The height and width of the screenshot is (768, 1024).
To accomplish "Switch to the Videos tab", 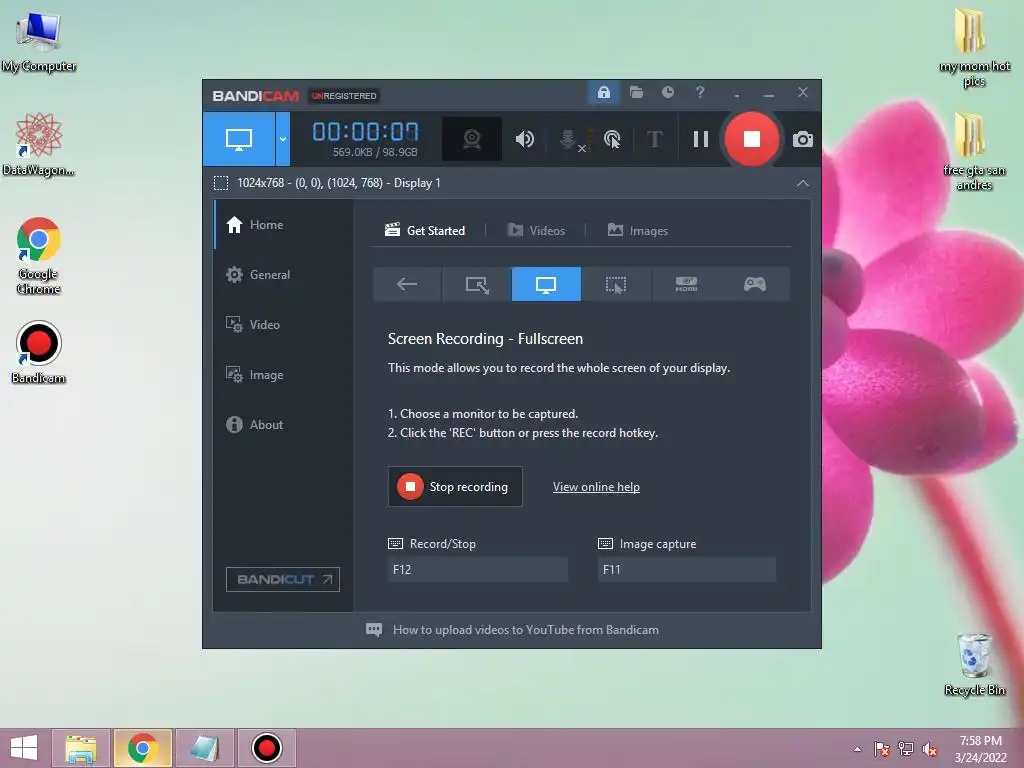I will [536, 231].
